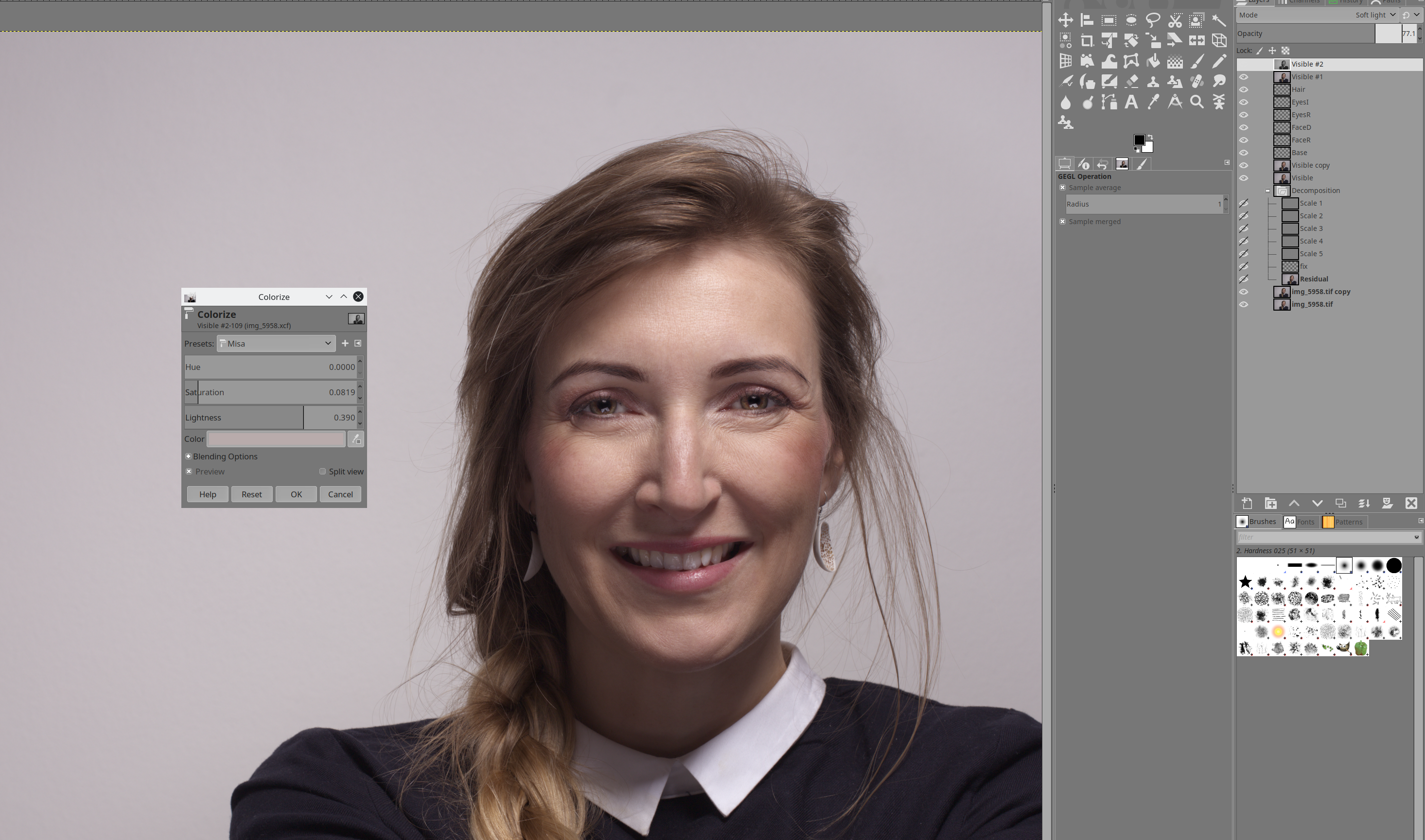Click the Colorize color swatch
The height and width of the screenshot is (840, 1425).
[x=276, y=438]
